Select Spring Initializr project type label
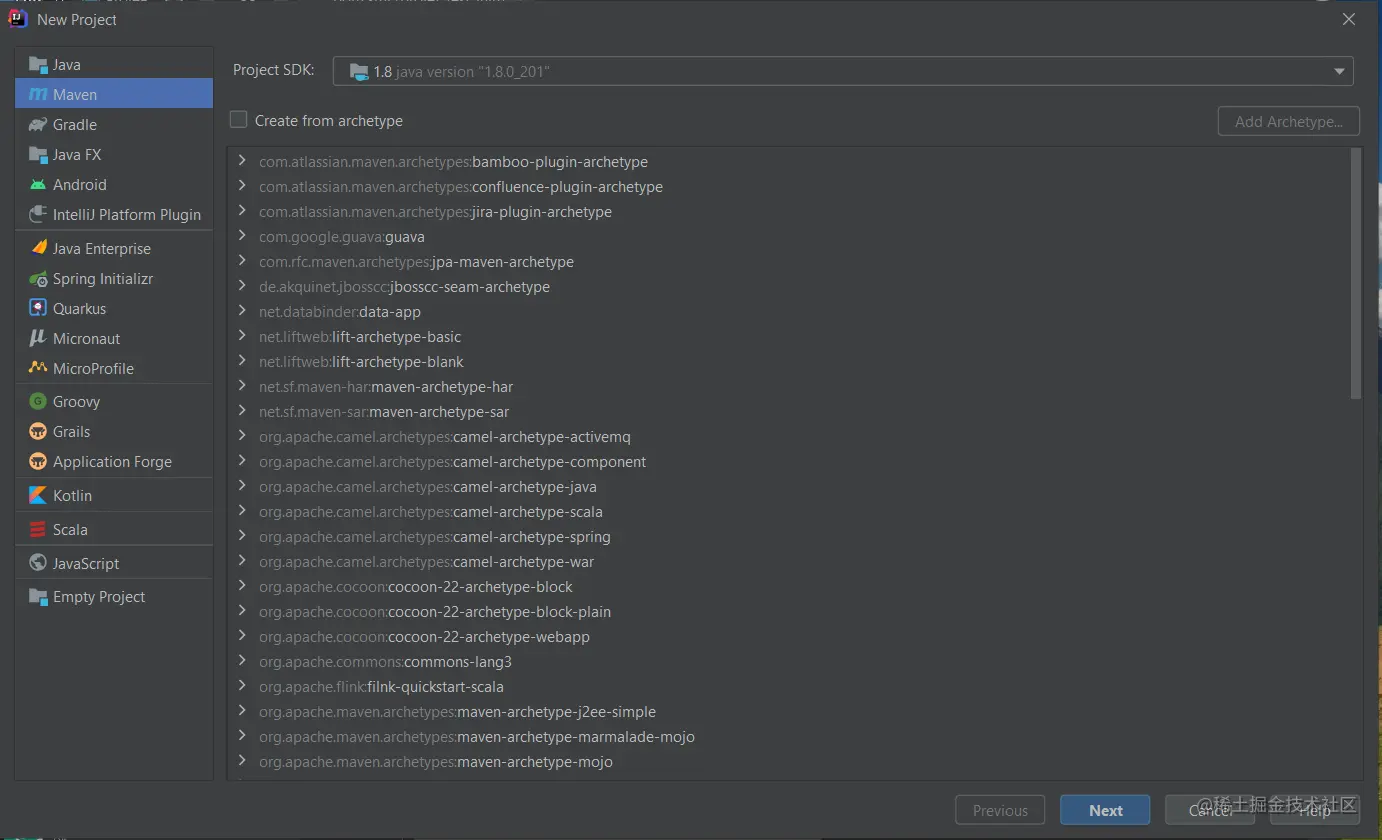This screenshot has height=840, width=1382. [103, 279]
